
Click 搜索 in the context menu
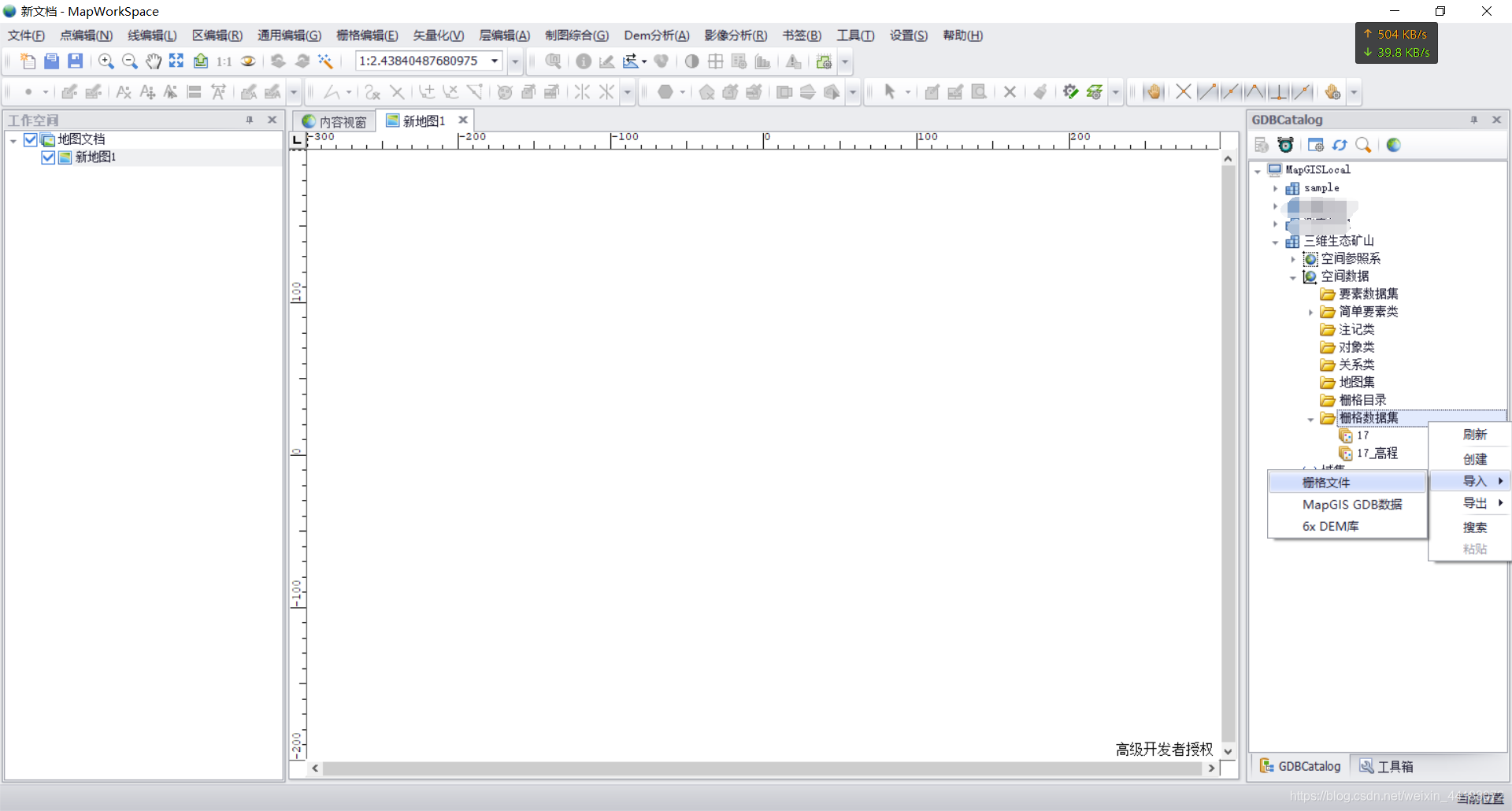click(x=1470, y=527)
